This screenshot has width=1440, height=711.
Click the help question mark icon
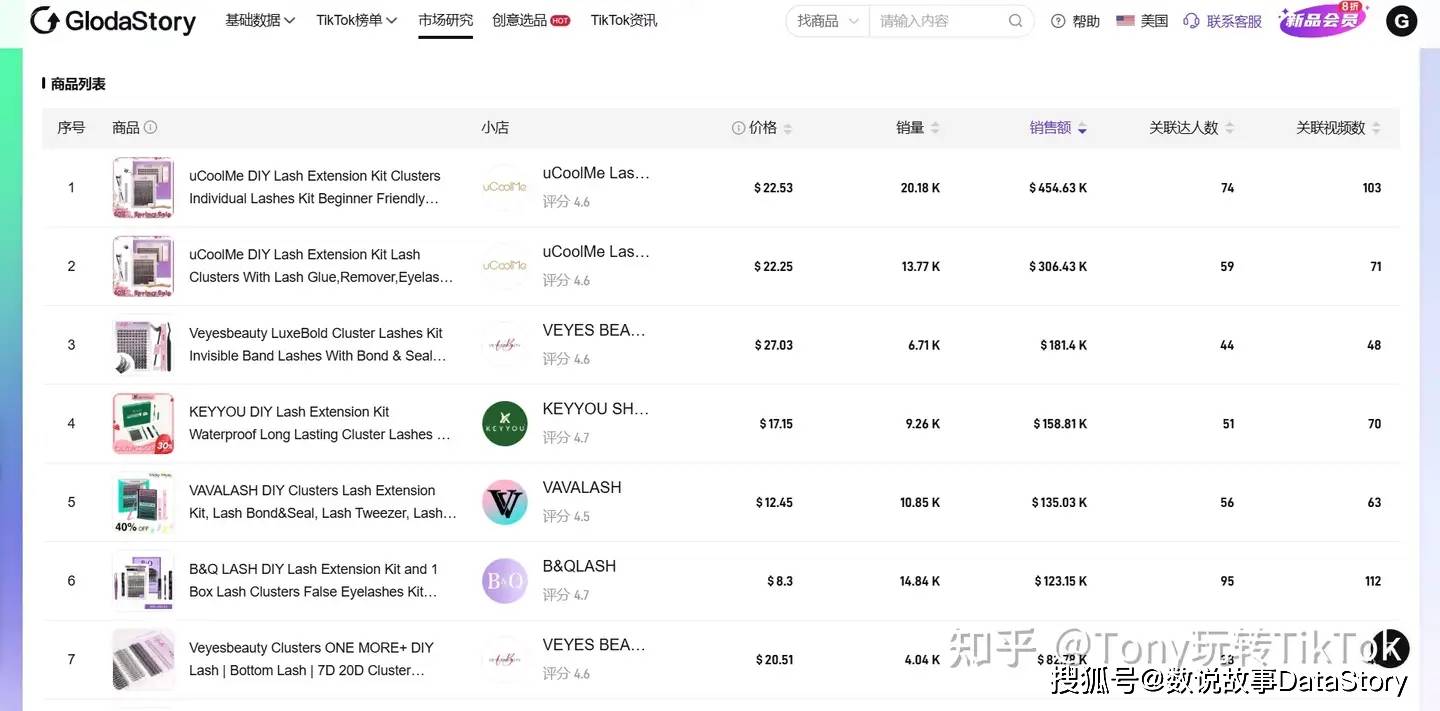pyautogui.click(x=1058, y=21)
